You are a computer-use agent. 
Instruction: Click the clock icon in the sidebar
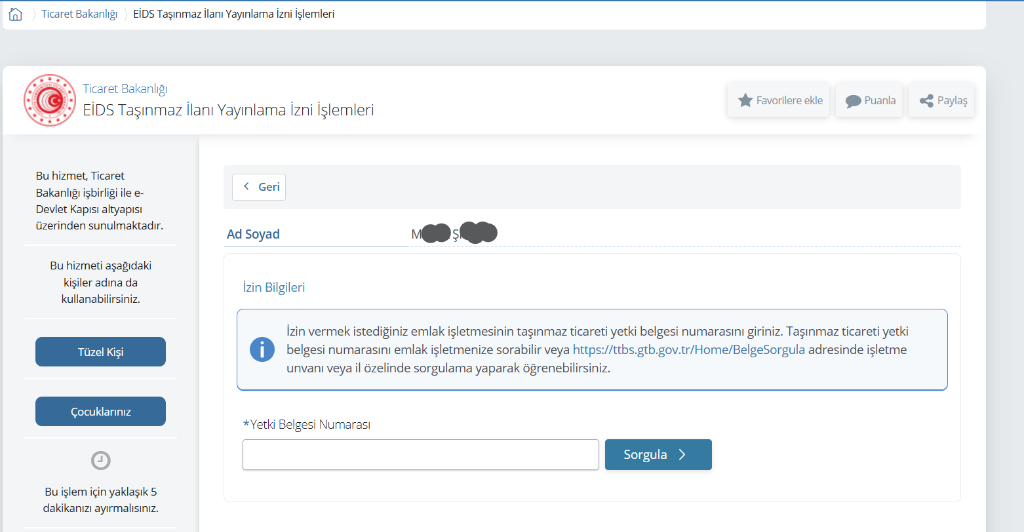(x=101, y=461)
